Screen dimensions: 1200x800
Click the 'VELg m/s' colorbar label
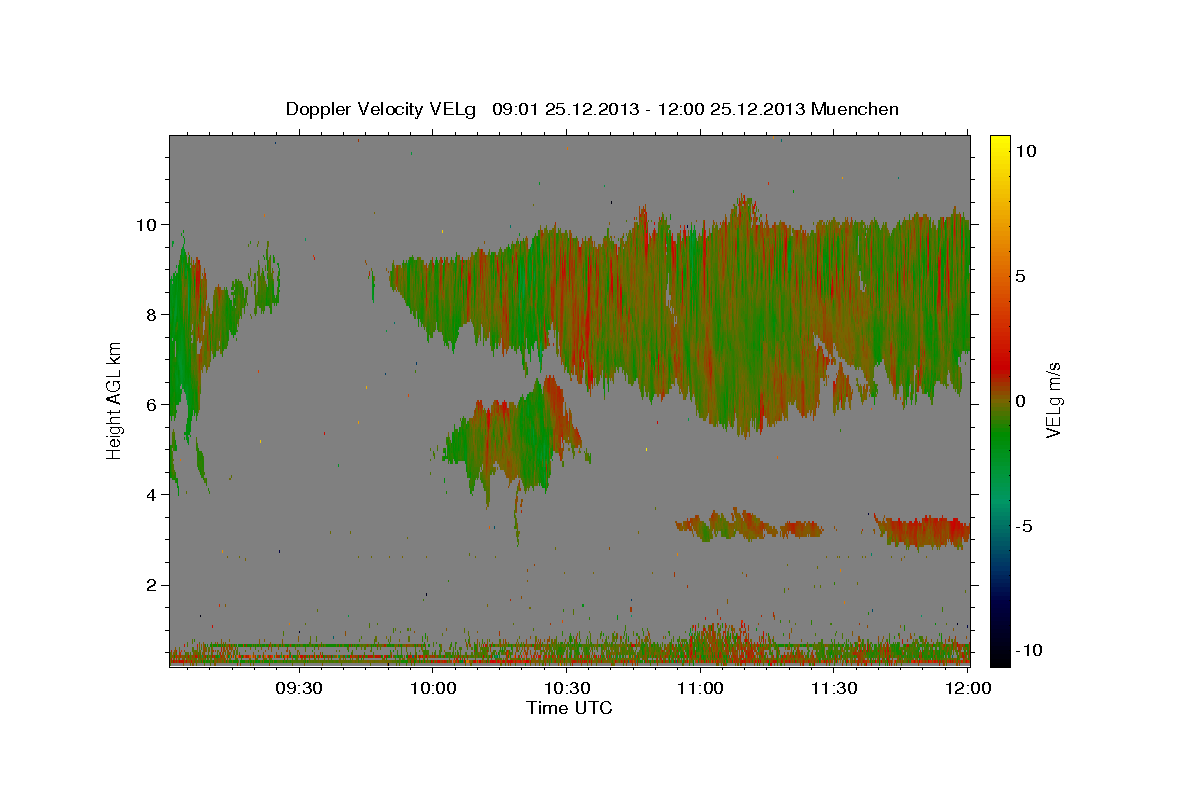pos(1053,400)
